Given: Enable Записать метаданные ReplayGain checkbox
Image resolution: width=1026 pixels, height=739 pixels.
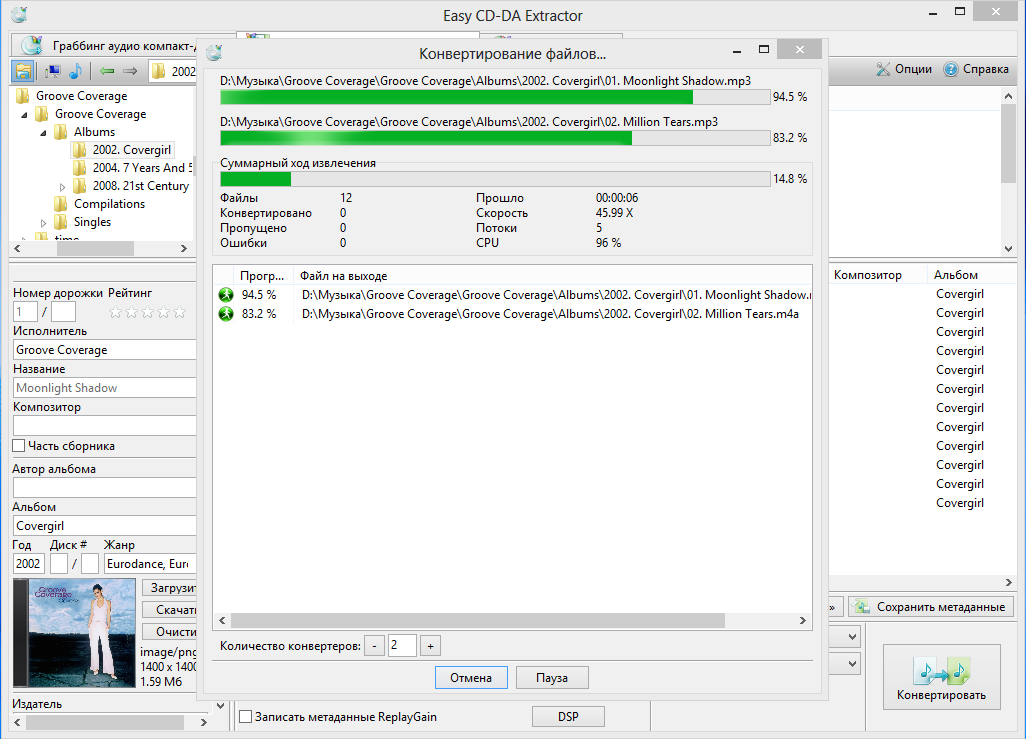Looking at the screenshot, I should click(x=245, y=717).
